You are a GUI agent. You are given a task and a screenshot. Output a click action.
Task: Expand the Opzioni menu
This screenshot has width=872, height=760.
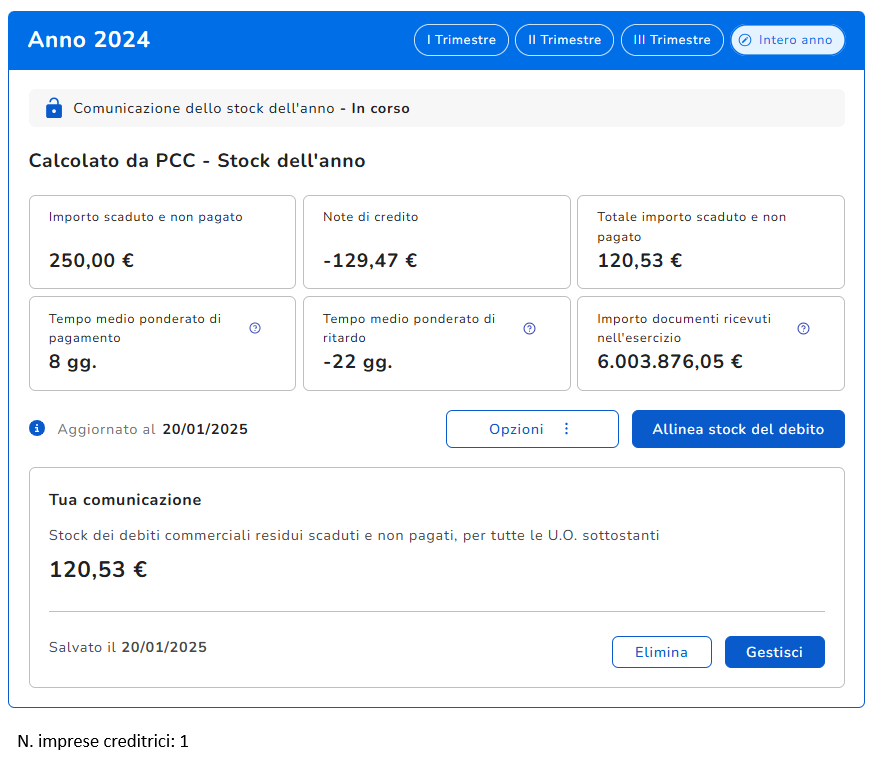(532, 429)
